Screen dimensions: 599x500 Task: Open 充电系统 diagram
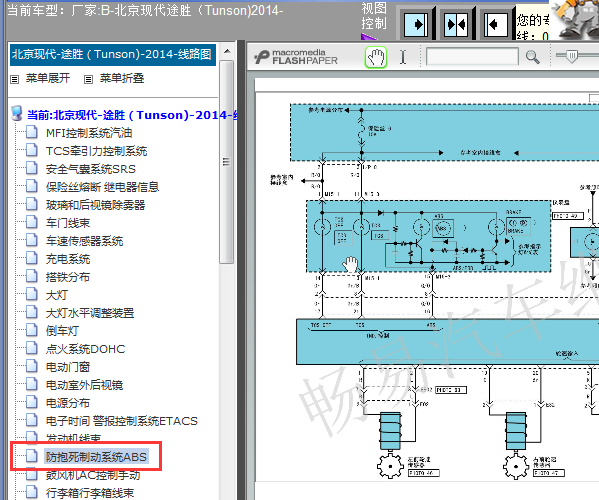tap(68, 259)
